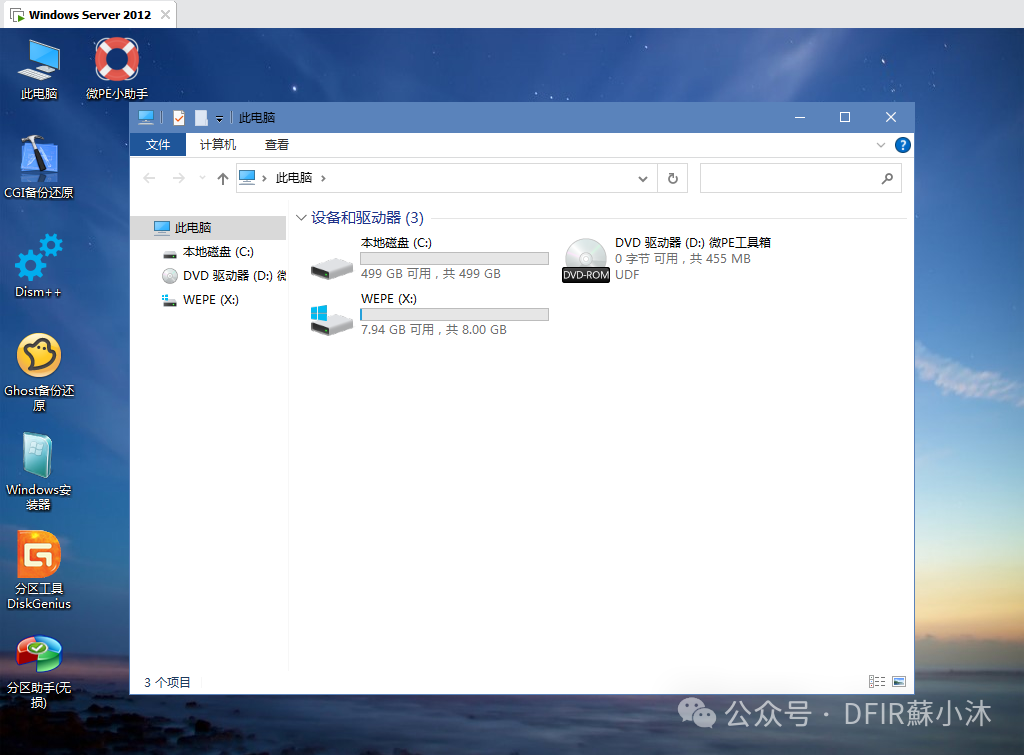
Task: Refresh the current folder view
Action: pos(673,178)
